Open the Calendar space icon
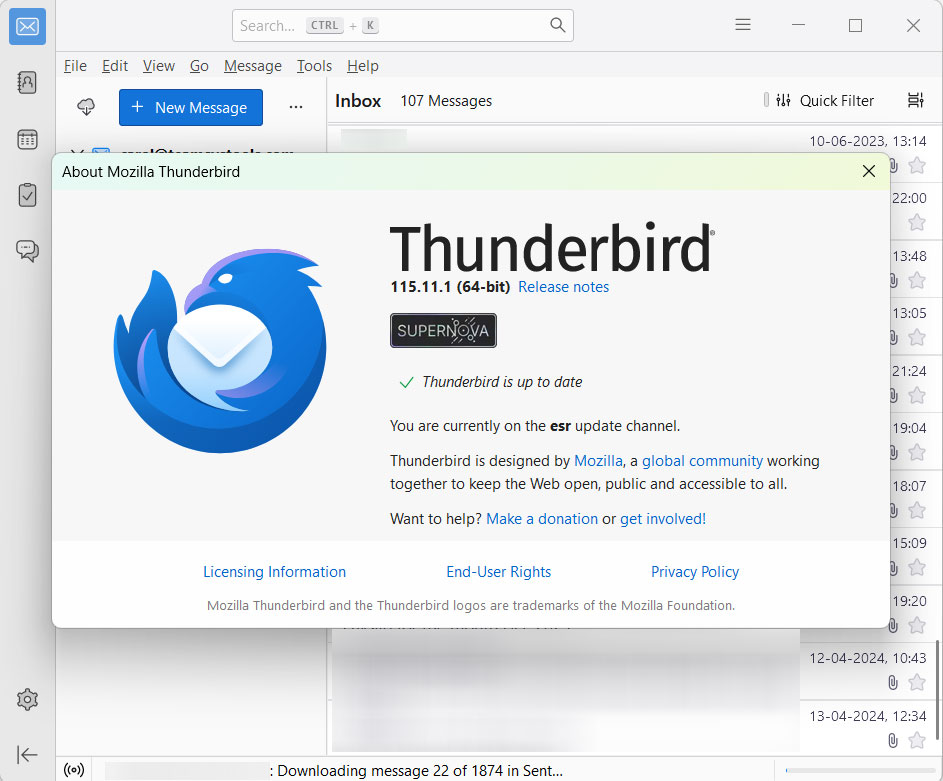This screenshot has width=943, height=781. point(27,139)
